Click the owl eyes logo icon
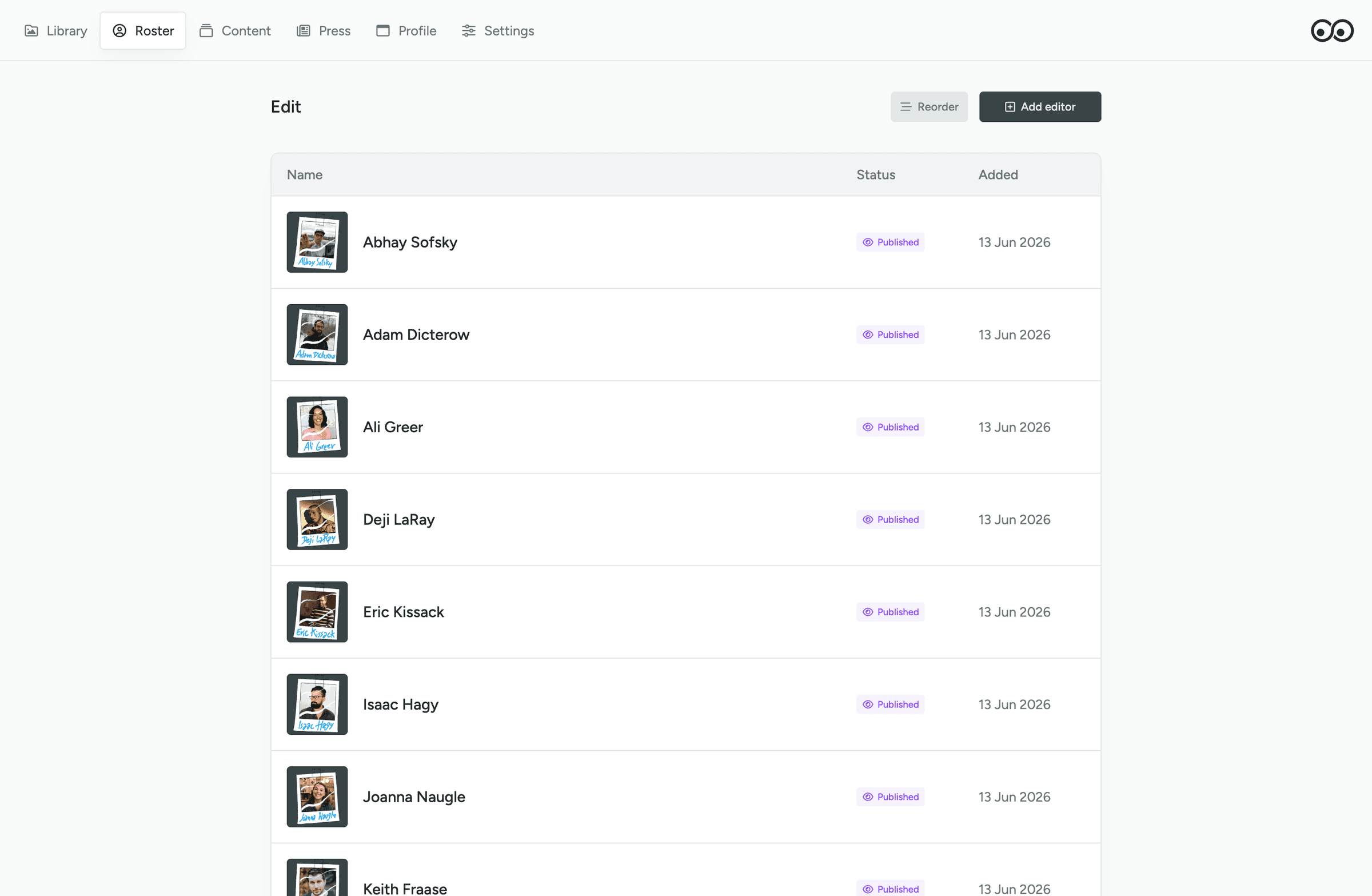Image resolution: width=1372 pixels, height=896 pixels. coord(1331,30)
